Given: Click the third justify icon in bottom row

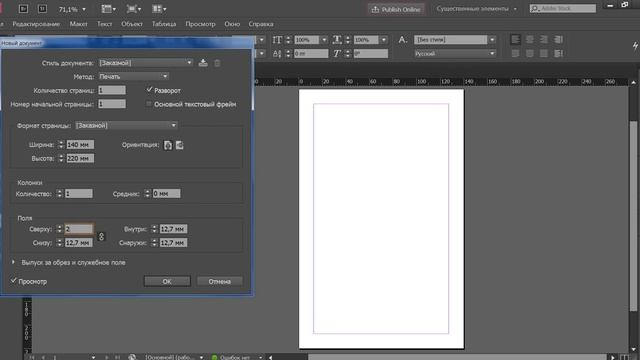Looking at the screenshot, I should 544,53.
